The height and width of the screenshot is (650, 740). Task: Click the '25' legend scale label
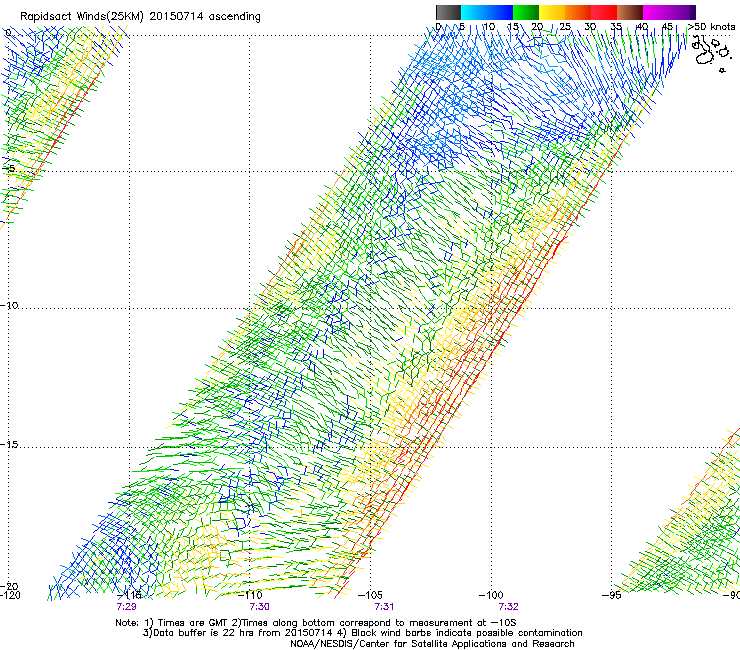point(565,26)
